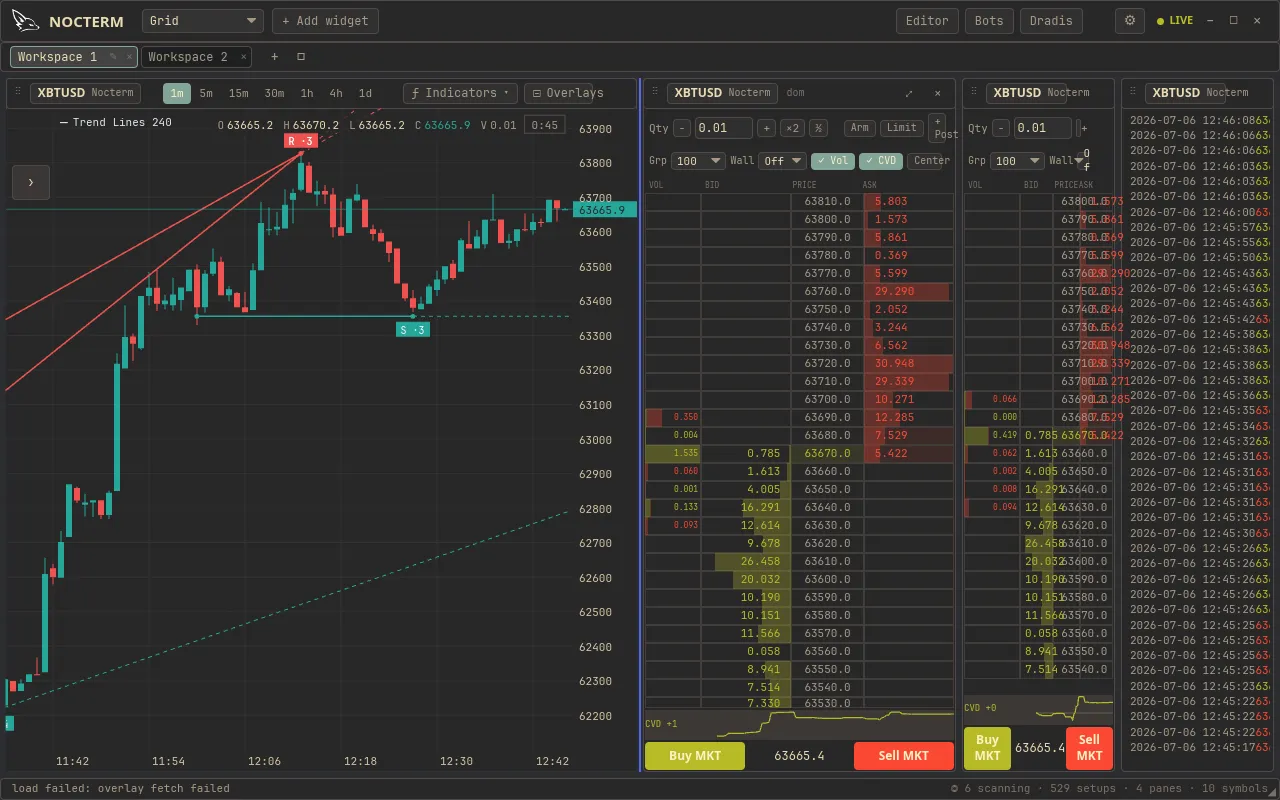This screenshot has width=1280, height=800.
Task: Close the Workspace 2 tab
Action: tap(243, 57)
